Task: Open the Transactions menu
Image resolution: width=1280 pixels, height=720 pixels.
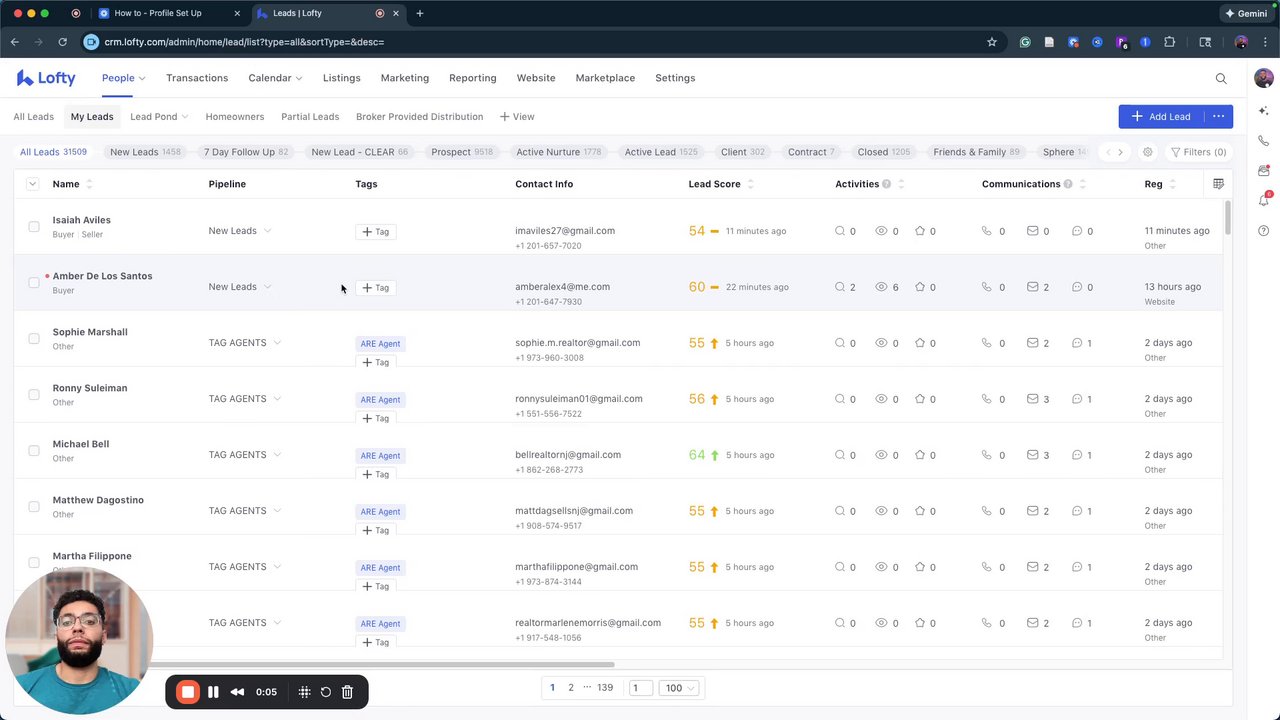Action: click(197, 78)
